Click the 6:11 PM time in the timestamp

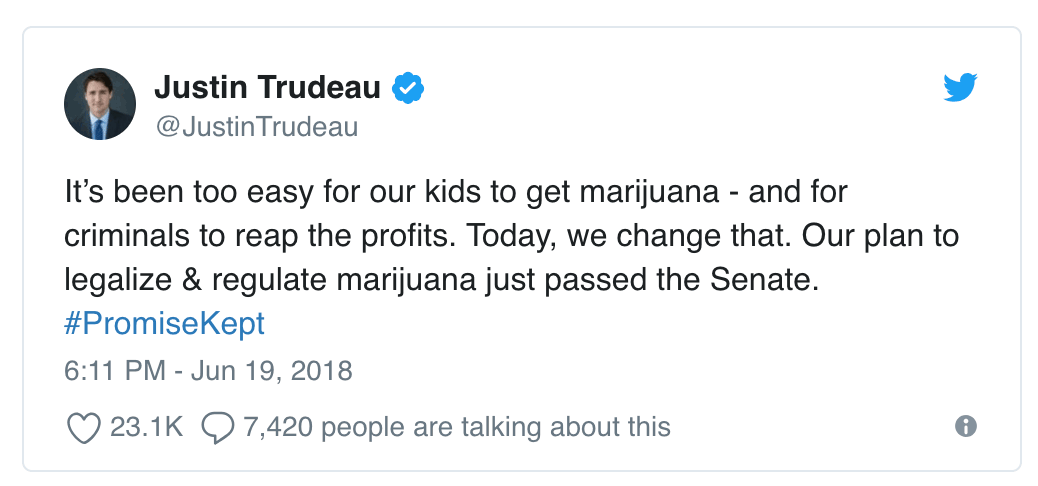point(115,370)
